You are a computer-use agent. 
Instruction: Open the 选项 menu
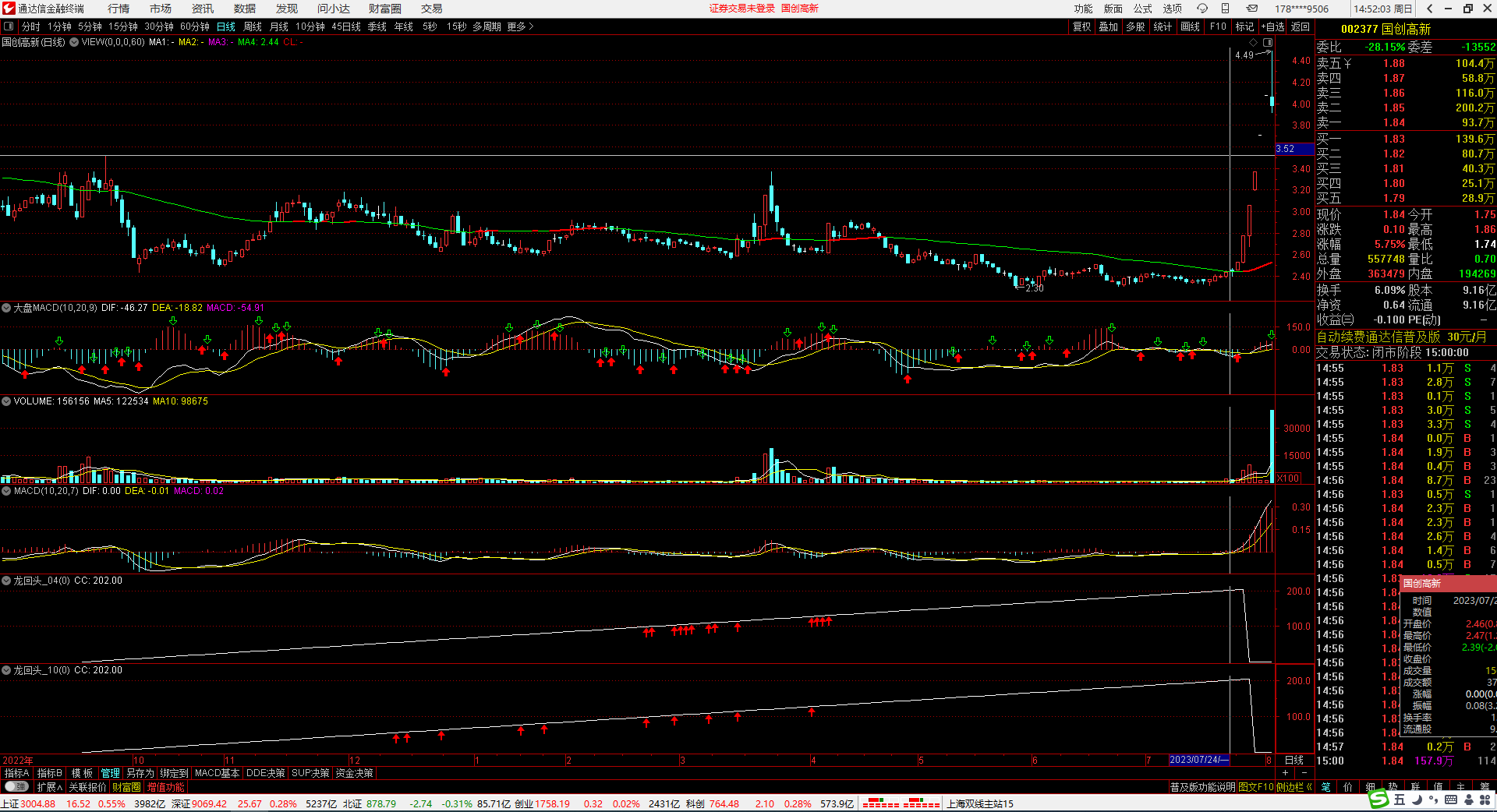click(1173, 9)
